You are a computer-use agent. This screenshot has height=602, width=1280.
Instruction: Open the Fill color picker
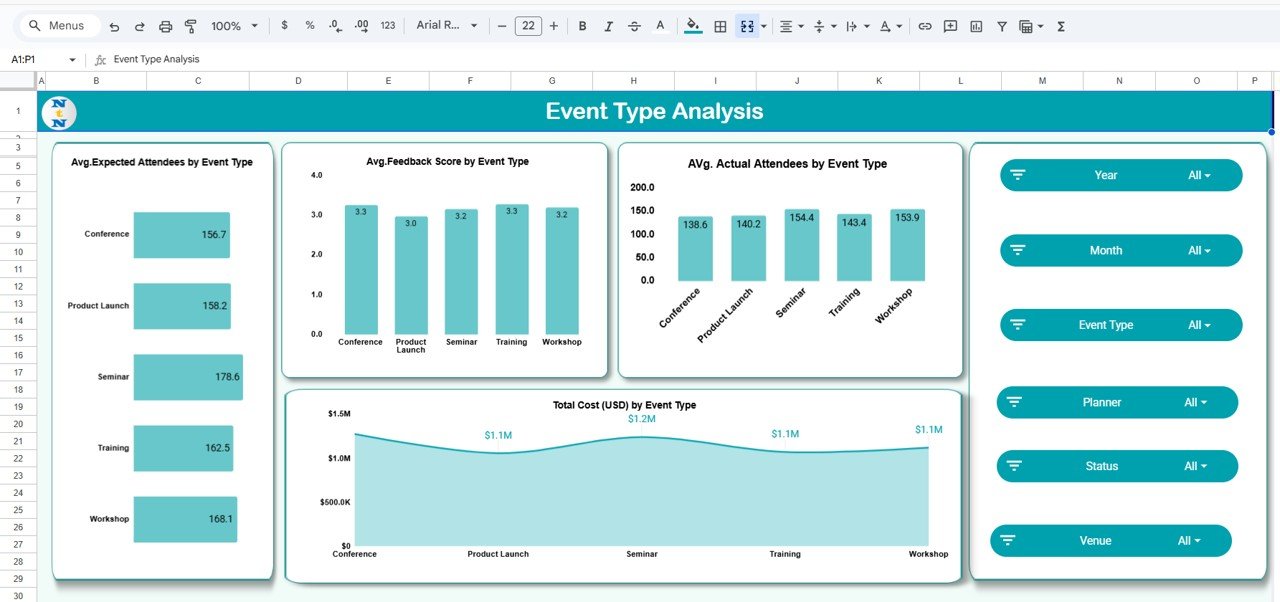pyautogui.click(x=693, y=26)
